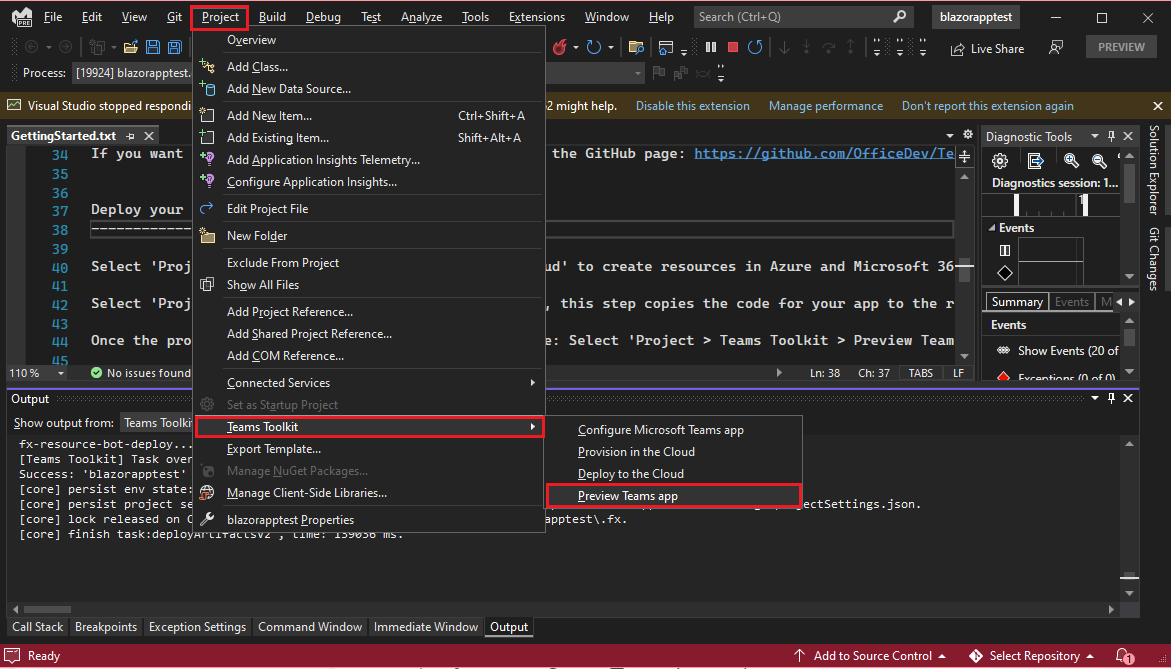Click Manage performance link
This screenshot has height=669, width=1171.
point(825,106)
